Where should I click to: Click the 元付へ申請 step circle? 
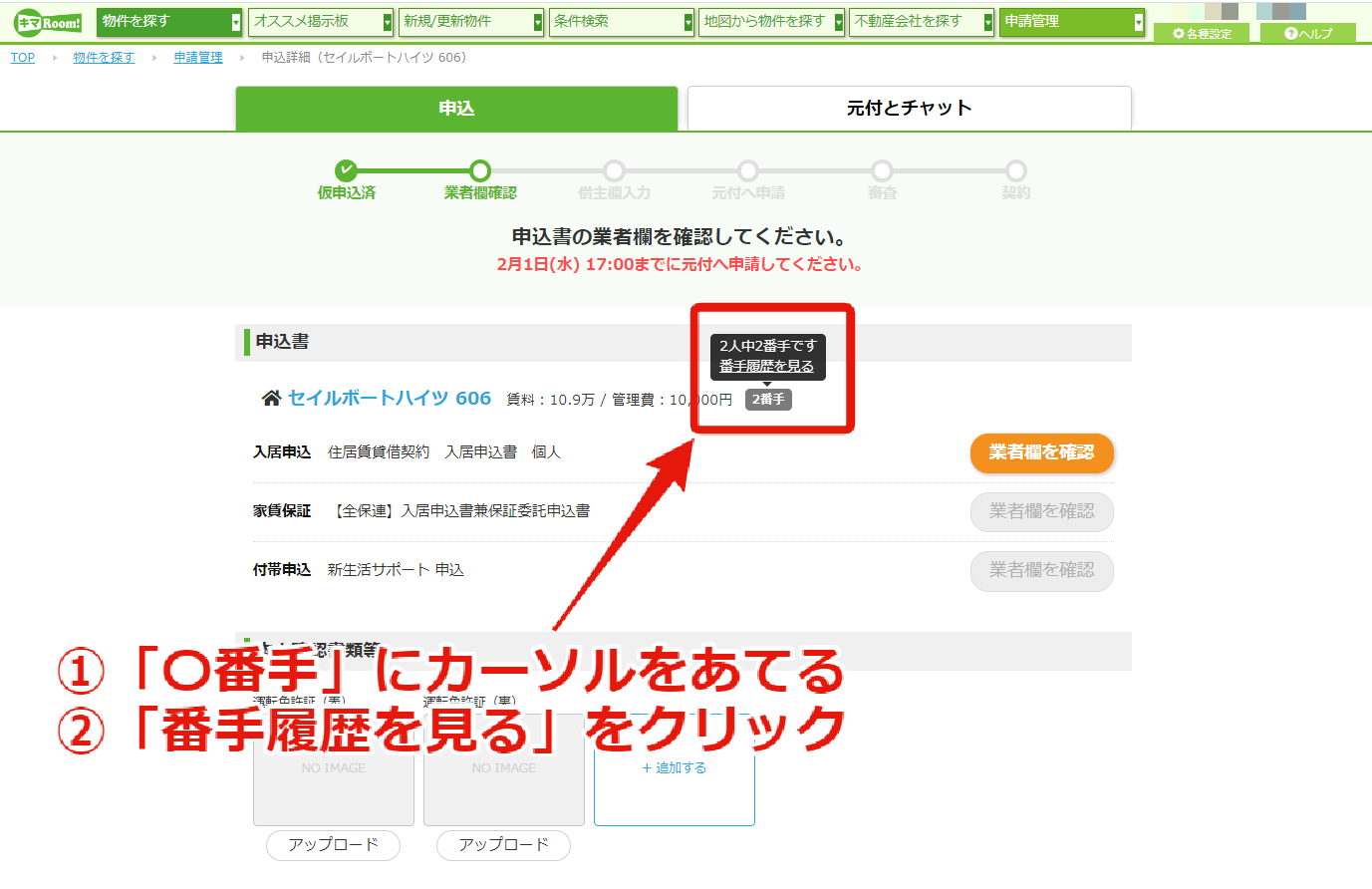(748, 170)
